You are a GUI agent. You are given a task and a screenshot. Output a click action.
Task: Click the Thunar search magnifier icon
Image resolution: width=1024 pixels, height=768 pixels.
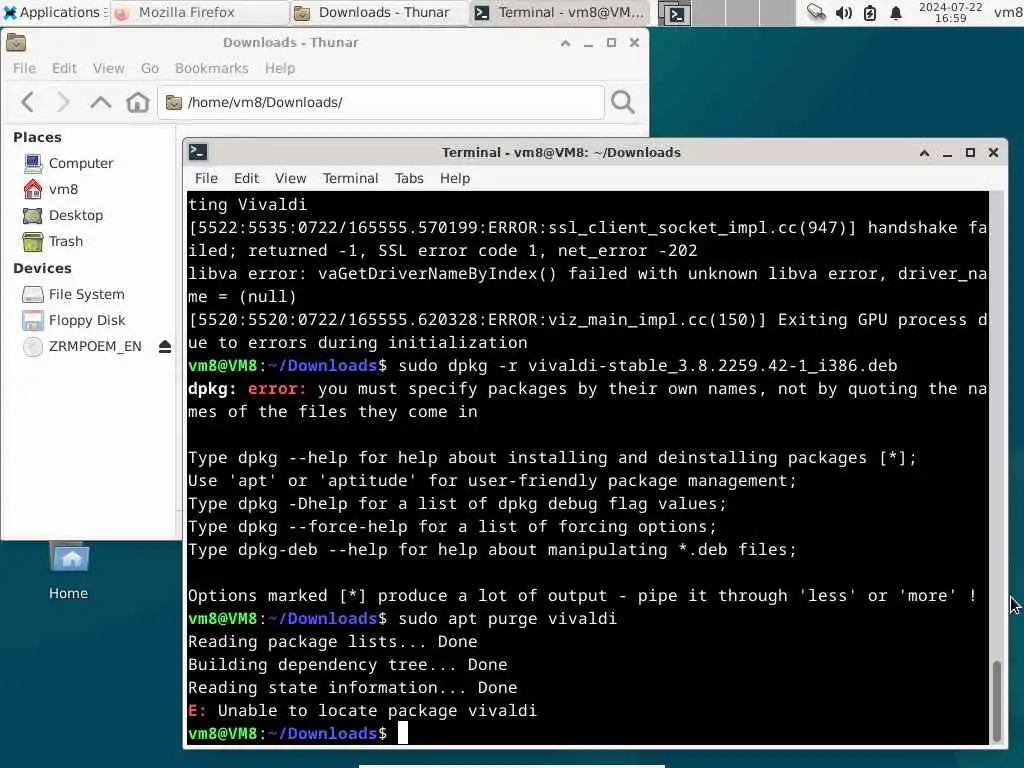[x=622, y=102]
